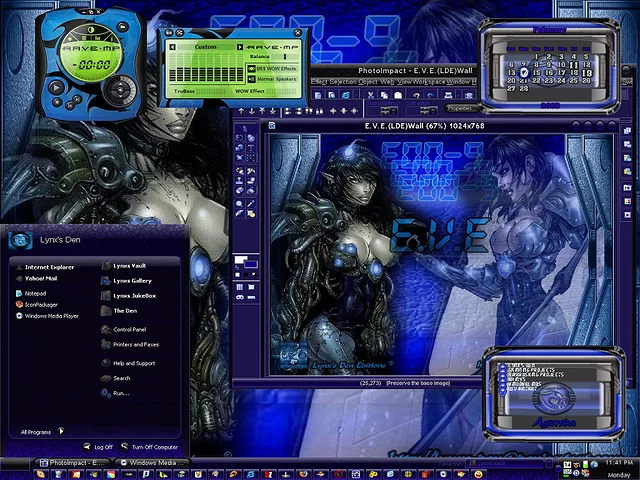
Task: Click Turn Off Computer button
Action: coord(149,447)
